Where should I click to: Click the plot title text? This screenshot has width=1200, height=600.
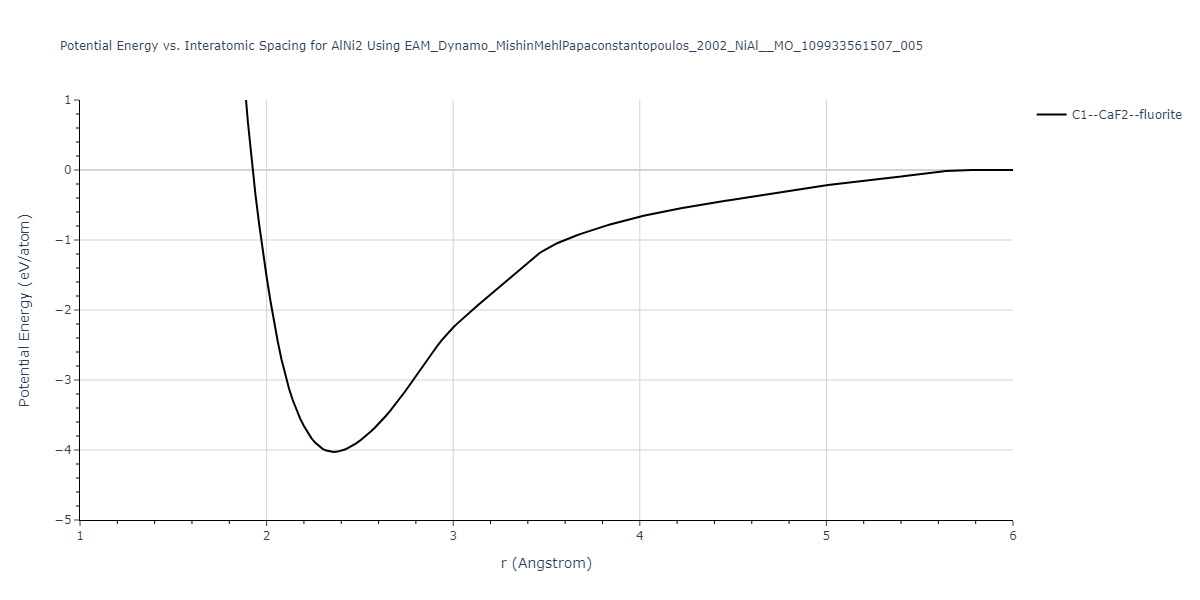(491, 46)
